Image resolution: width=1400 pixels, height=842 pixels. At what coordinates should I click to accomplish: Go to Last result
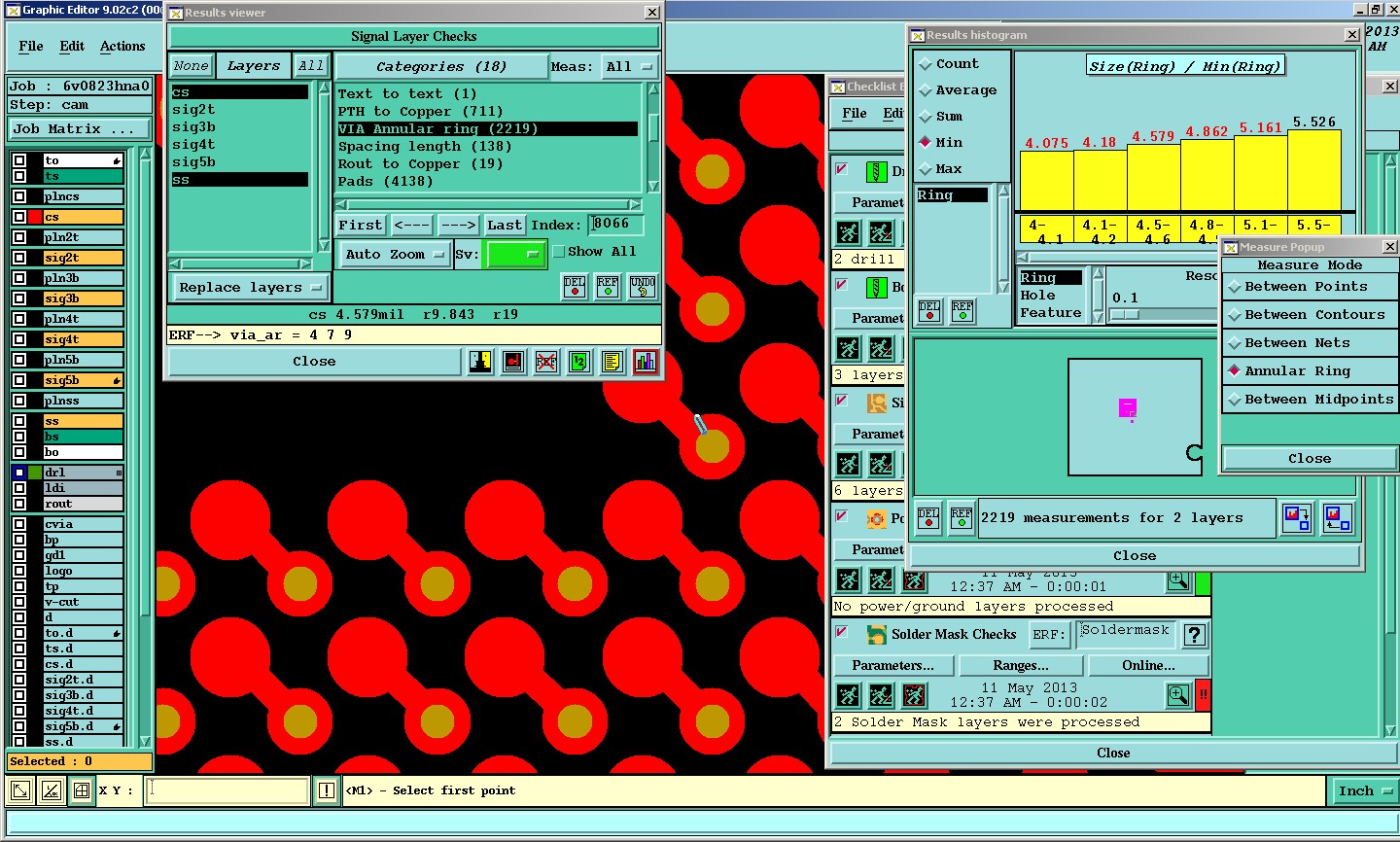pyautogui.click(x=505, y=226)
